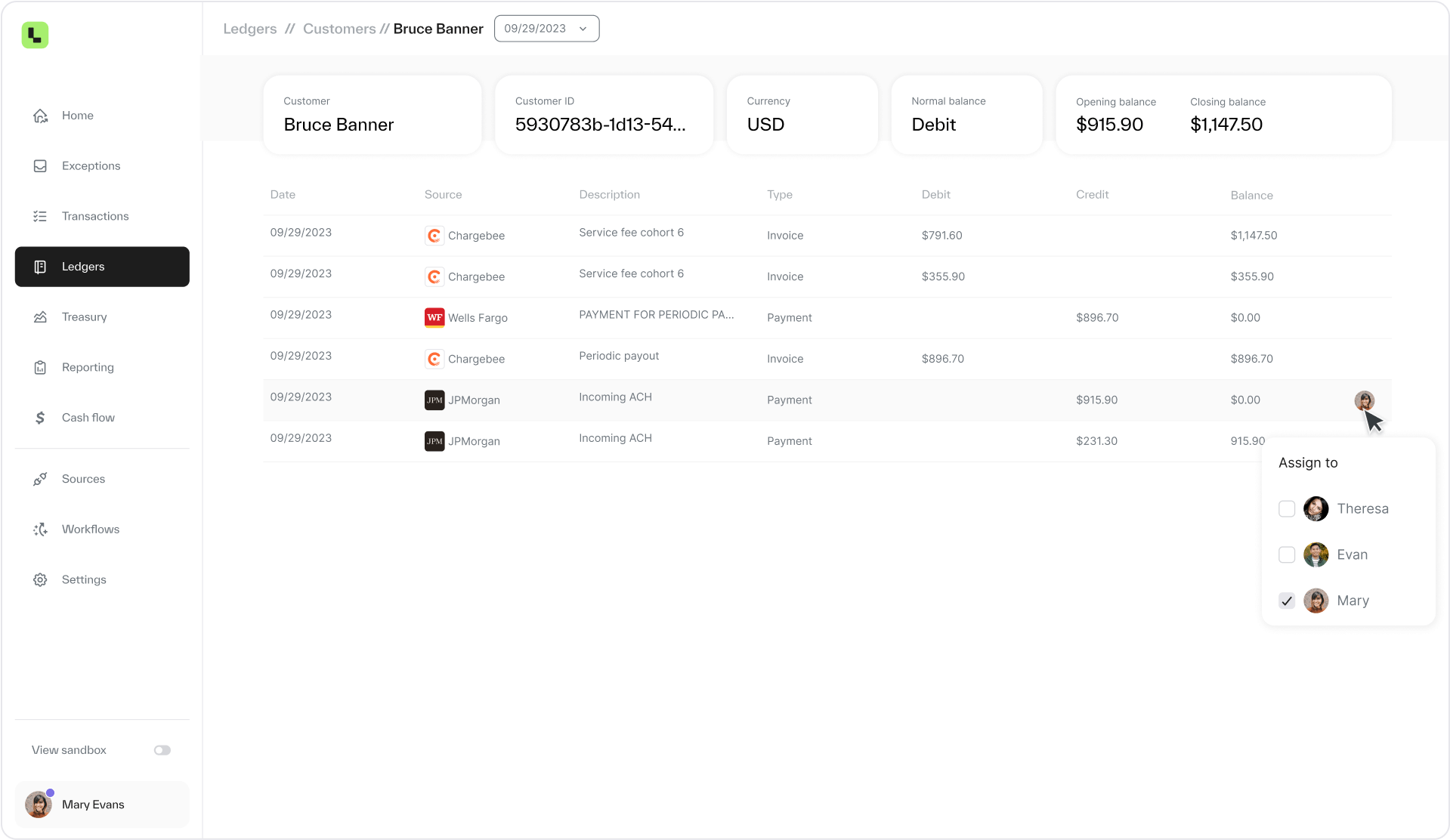Open Treasury chart icon in sidebar
This screenshot has width=1450, height=840.
click(x=40, y=317)
